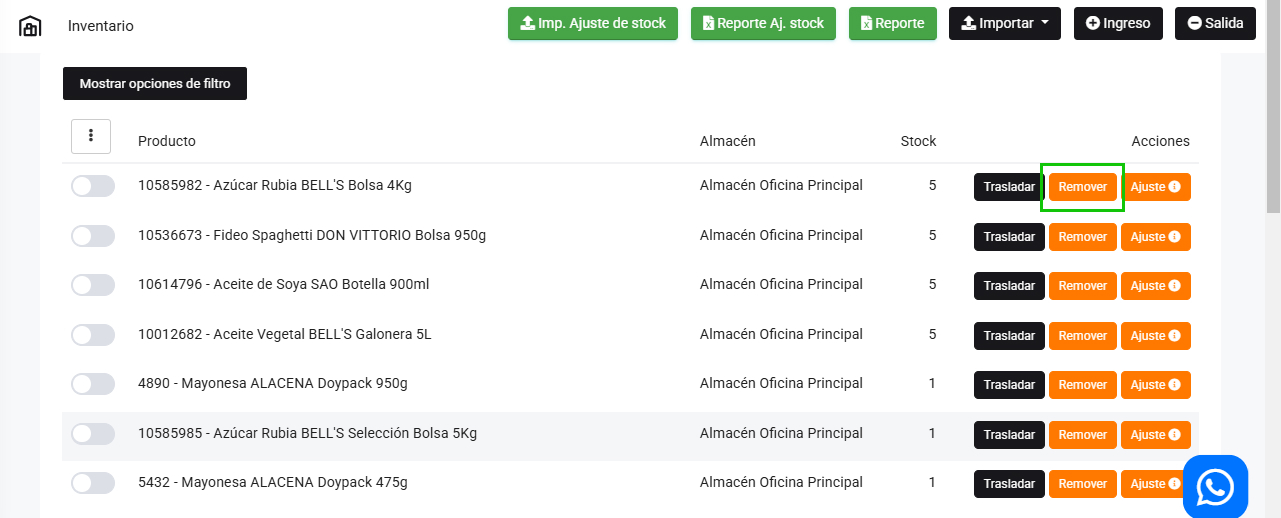Click the Producto column header
Viewport: 1281px width, 518px height.
click(x=167, y=141)
